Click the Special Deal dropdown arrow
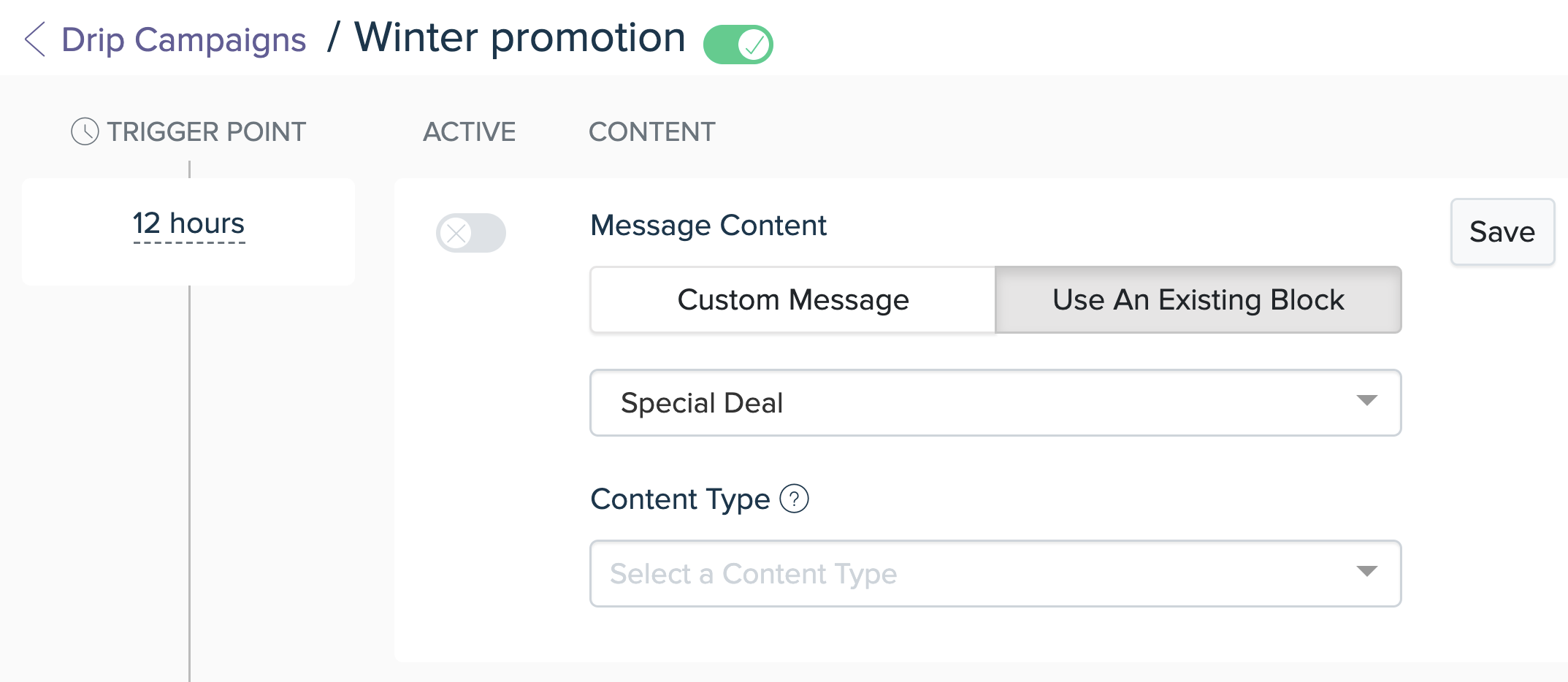This screenshot has height=682, width=1568. (1366, 400)
